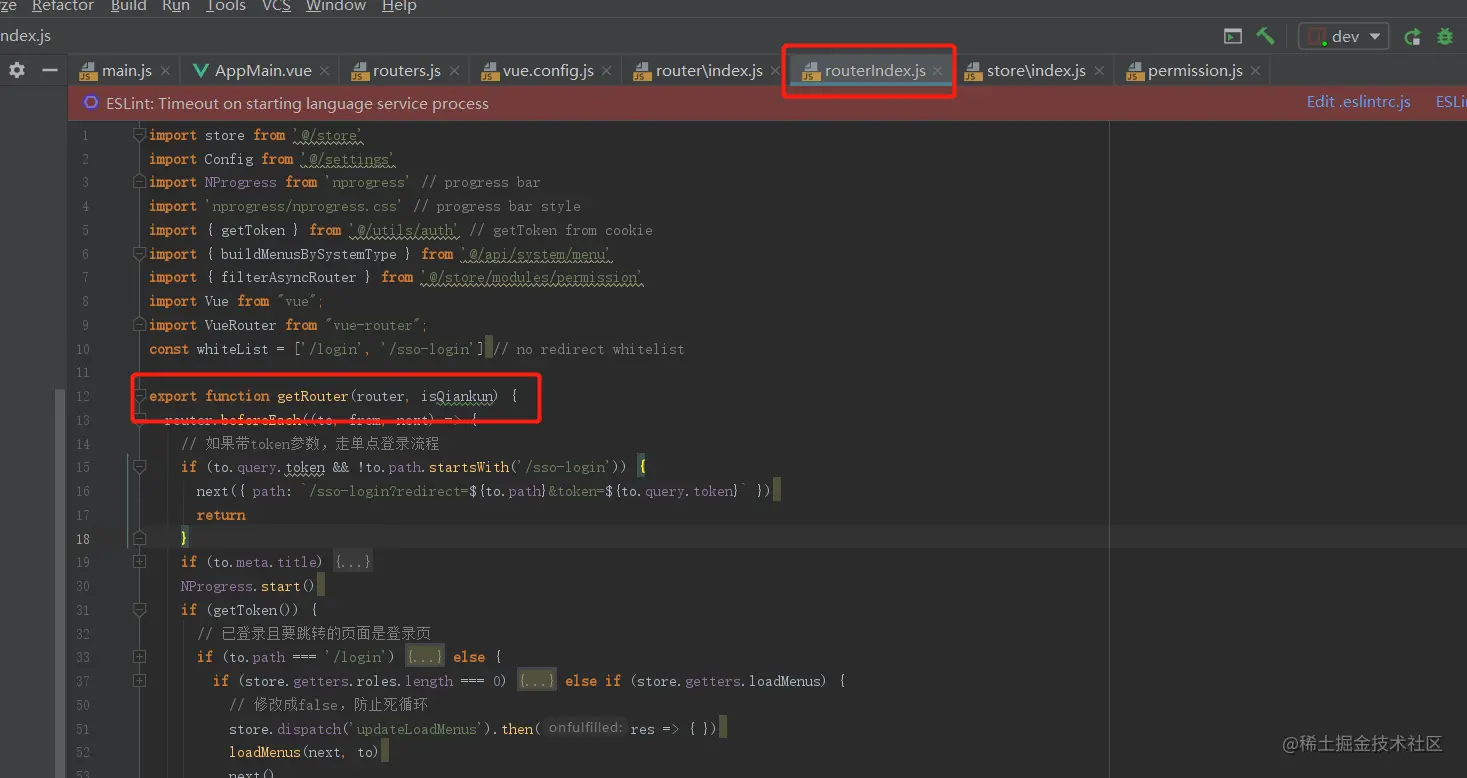Click the folded {...} placeholder after to.meta.title
Viewport: 1467px width, 778px height.
click(353, 562)
